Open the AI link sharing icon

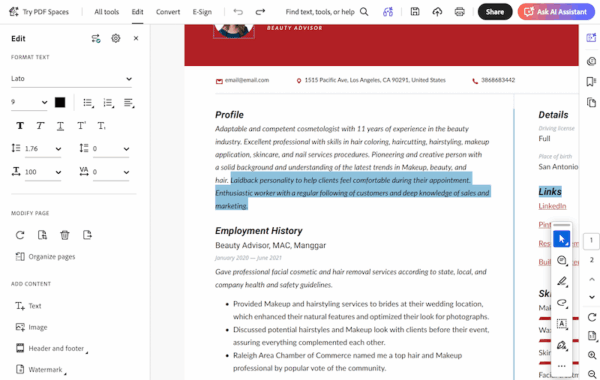(x=388, y=12)
